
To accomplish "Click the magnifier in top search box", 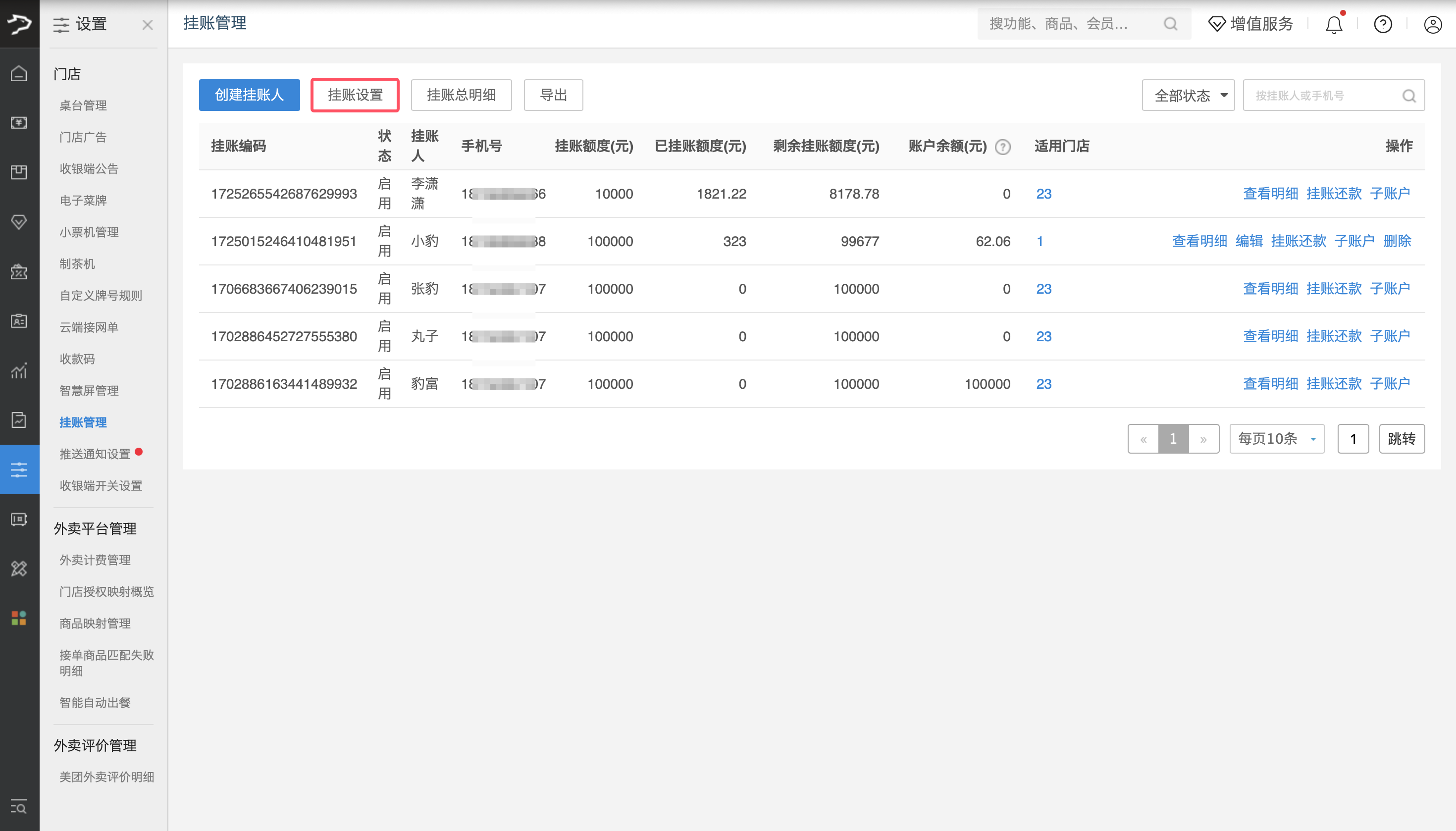I will [x=1170, y=24].
